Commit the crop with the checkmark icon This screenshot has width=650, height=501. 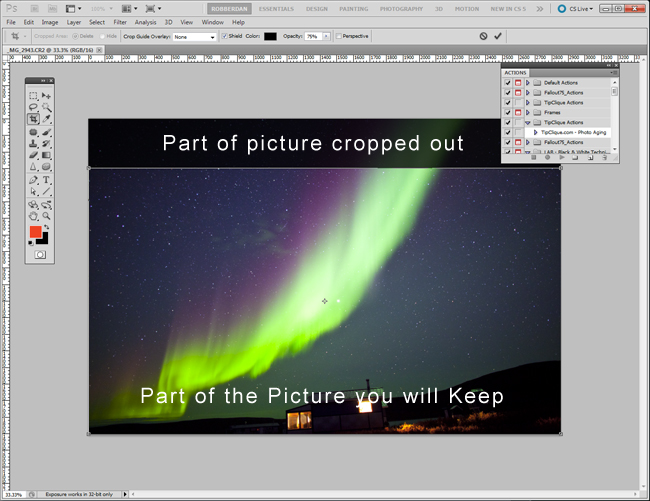click(x=498, y=36)
